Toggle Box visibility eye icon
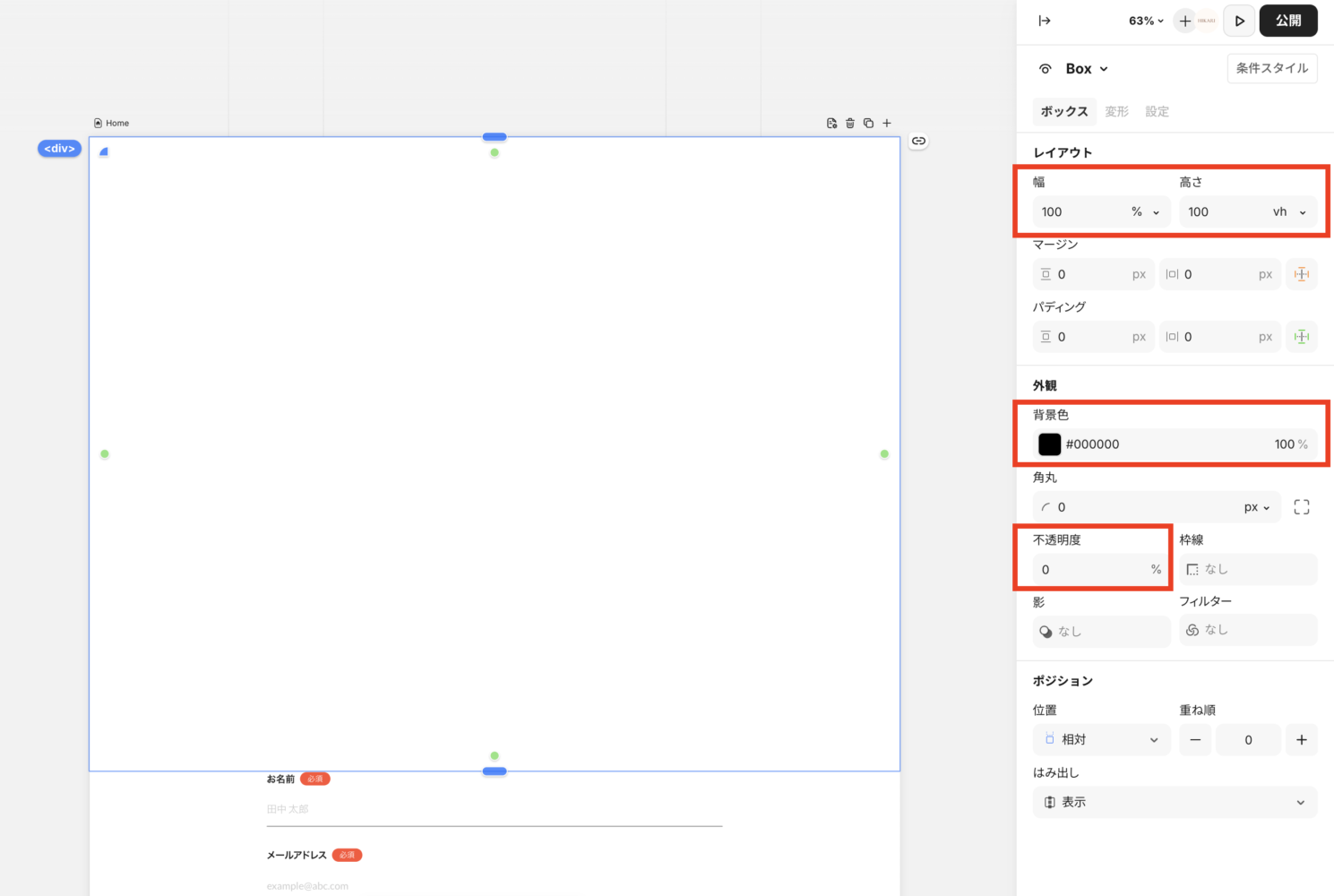 pos(1045,69)
